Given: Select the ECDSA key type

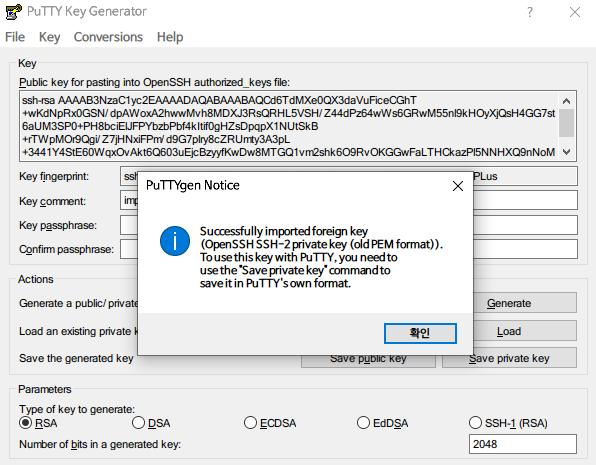Looking at the screenshot, I should coord(270,423).
